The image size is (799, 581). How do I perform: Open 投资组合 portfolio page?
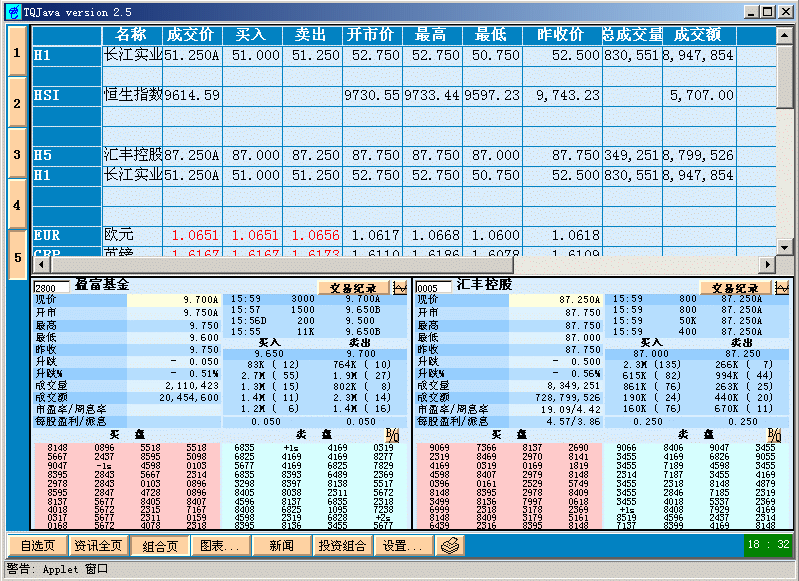click(342, 546)
